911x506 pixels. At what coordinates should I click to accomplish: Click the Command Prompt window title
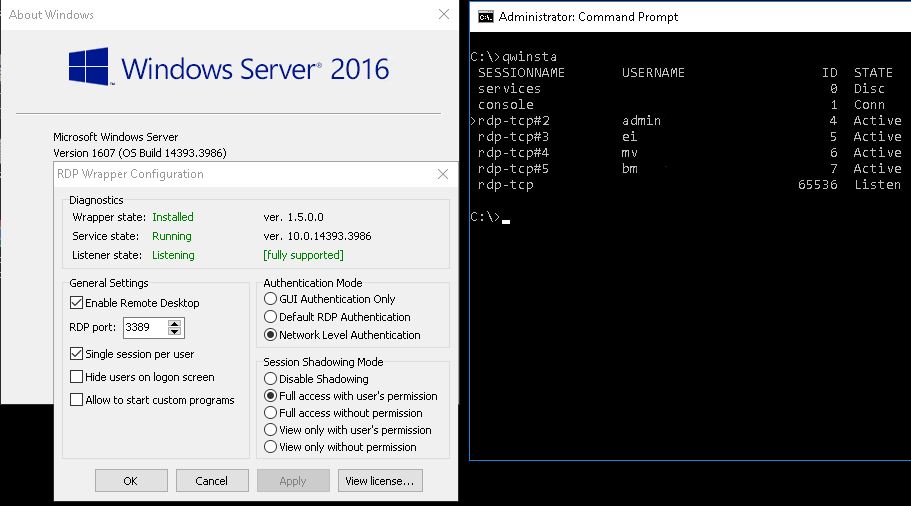[x=588, y=17]
